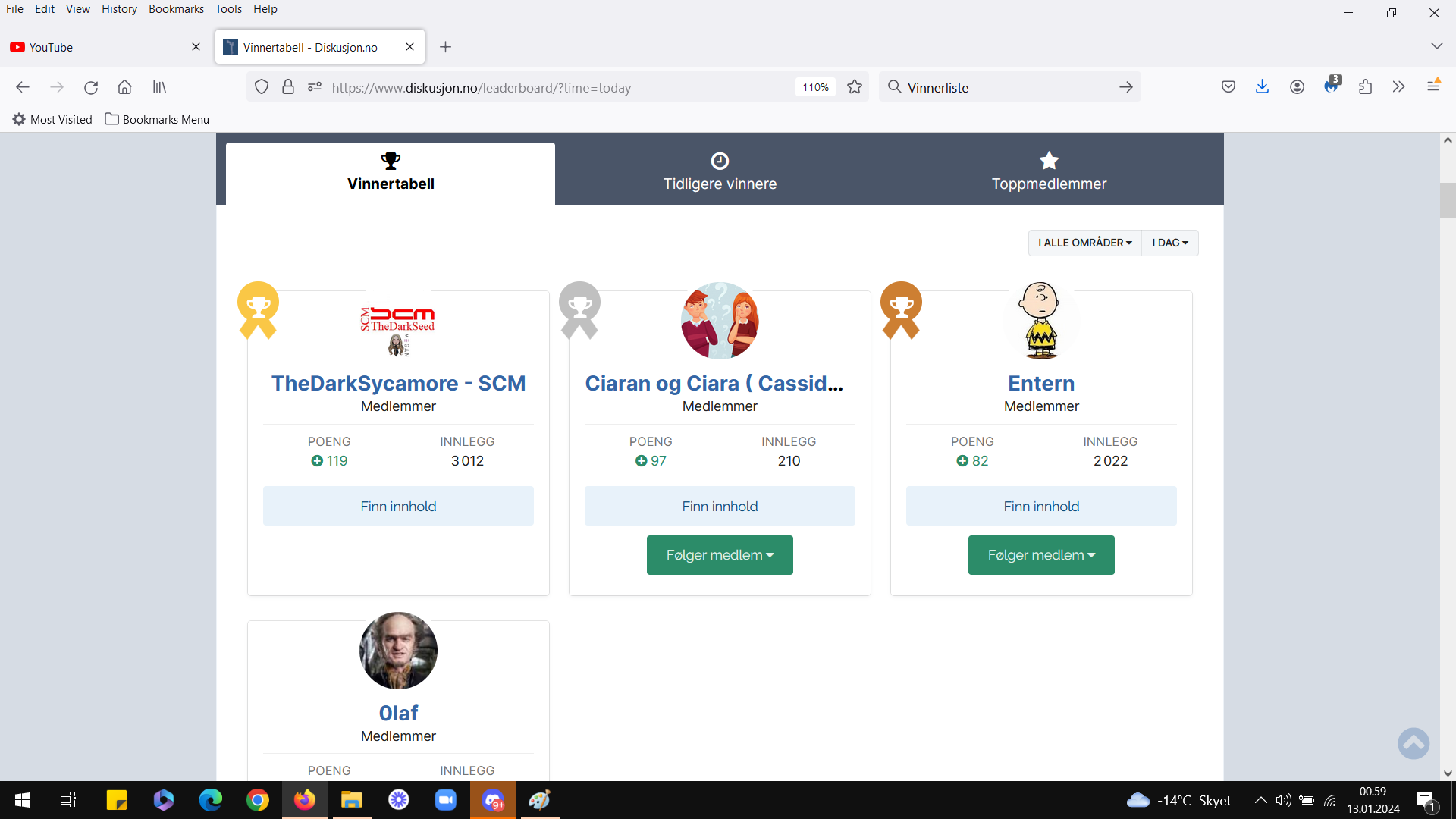Open Følger medlem dropdown for Ciaran og Ciara
1456x819 pixels.
pyautogui.click(x=720, y=555)
